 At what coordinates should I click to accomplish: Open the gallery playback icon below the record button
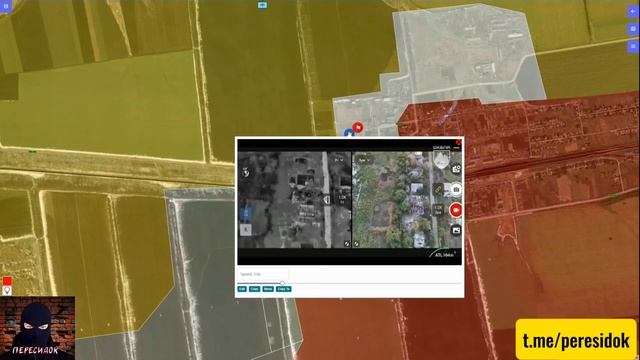pyautogui.click(x=456, y=231)
